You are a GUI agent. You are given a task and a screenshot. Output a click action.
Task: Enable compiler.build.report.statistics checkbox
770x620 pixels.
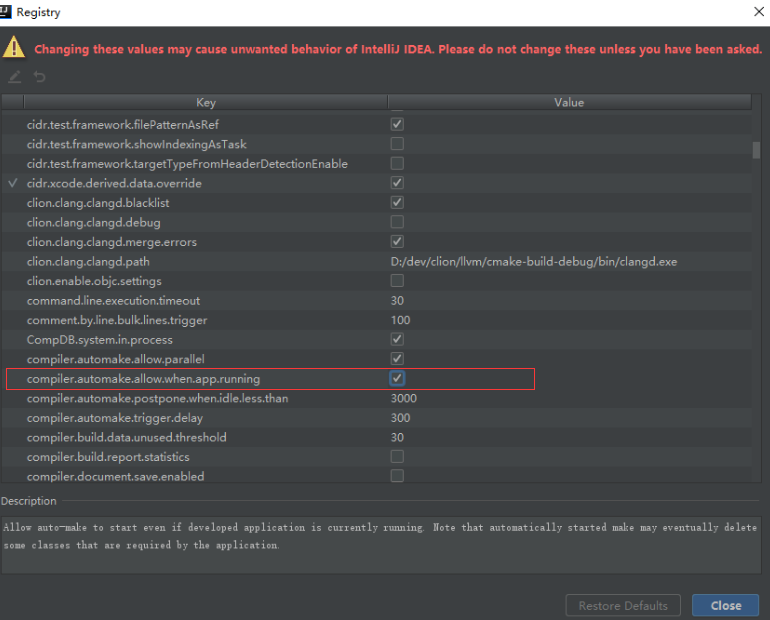397,457
